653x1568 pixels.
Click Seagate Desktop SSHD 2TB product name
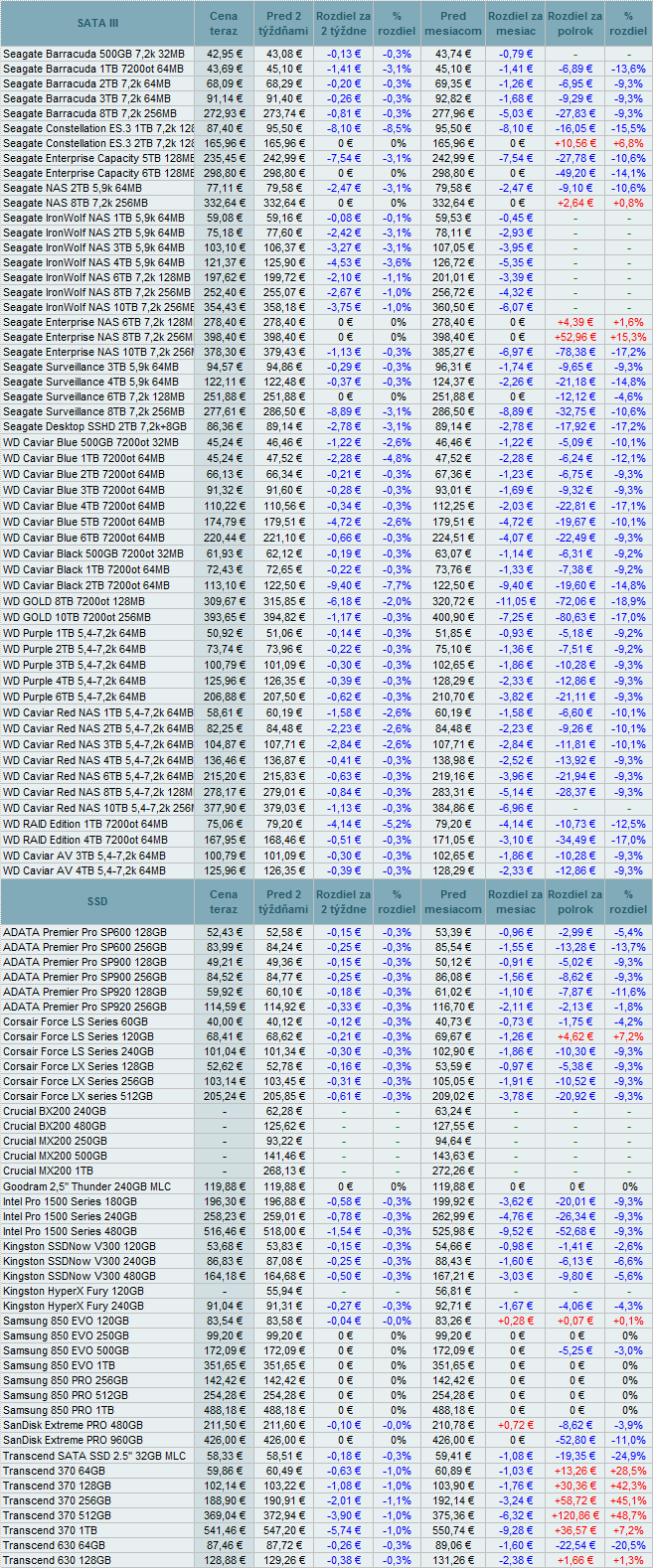[94, 426]
